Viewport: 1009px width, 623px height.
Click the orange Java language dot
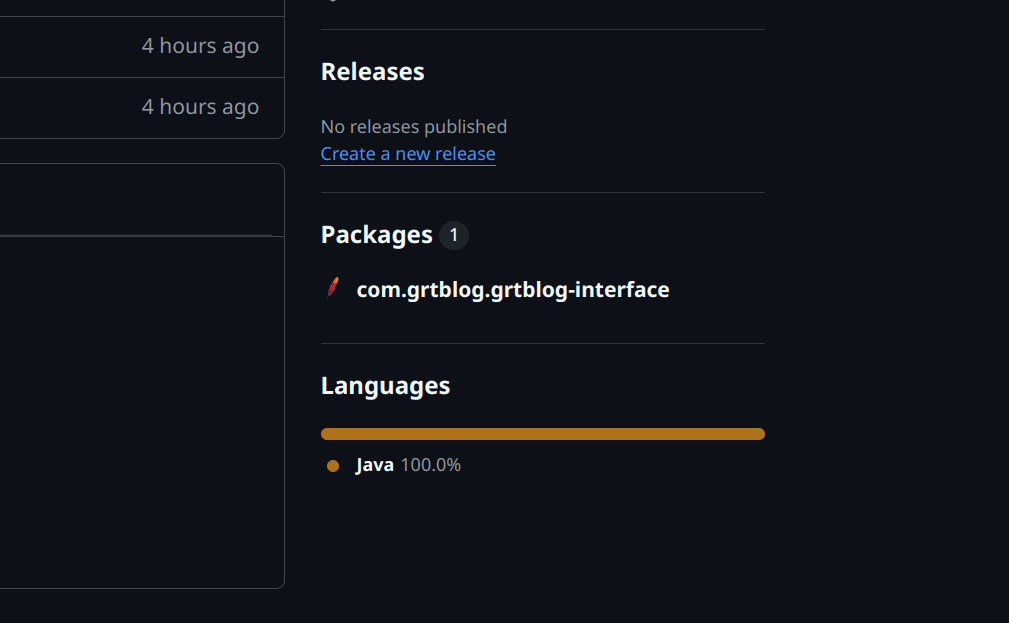point(333,466)
